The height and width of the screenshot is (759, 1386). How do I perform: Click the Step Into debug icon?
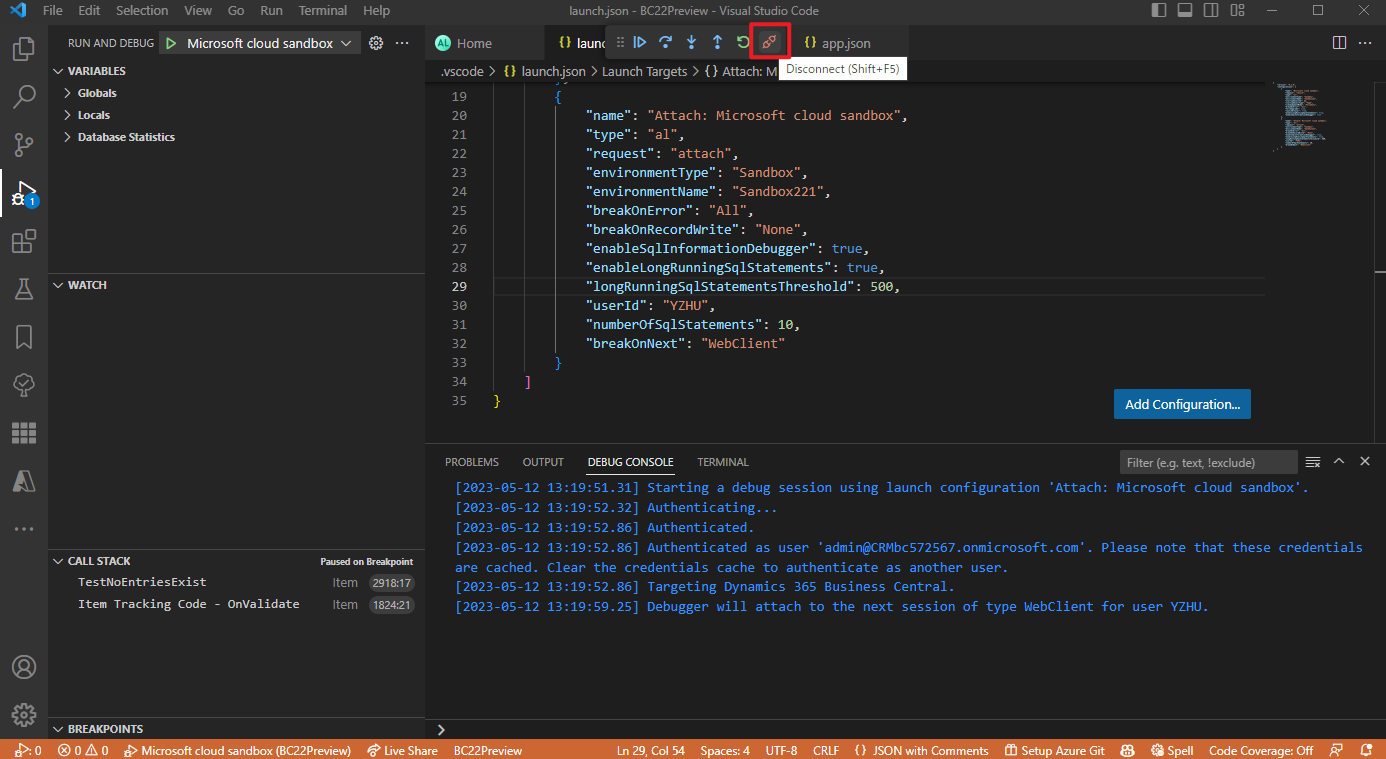[692, 42]
